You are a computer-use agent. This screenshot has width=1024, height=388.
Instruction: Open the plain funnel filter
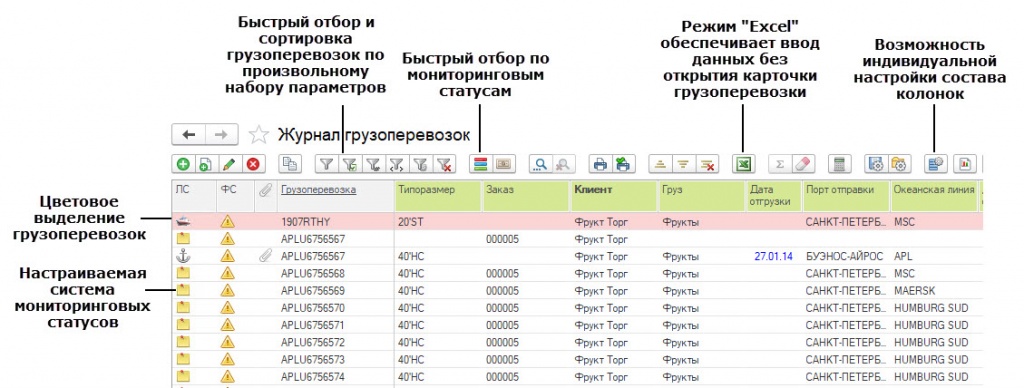point(327,165)
